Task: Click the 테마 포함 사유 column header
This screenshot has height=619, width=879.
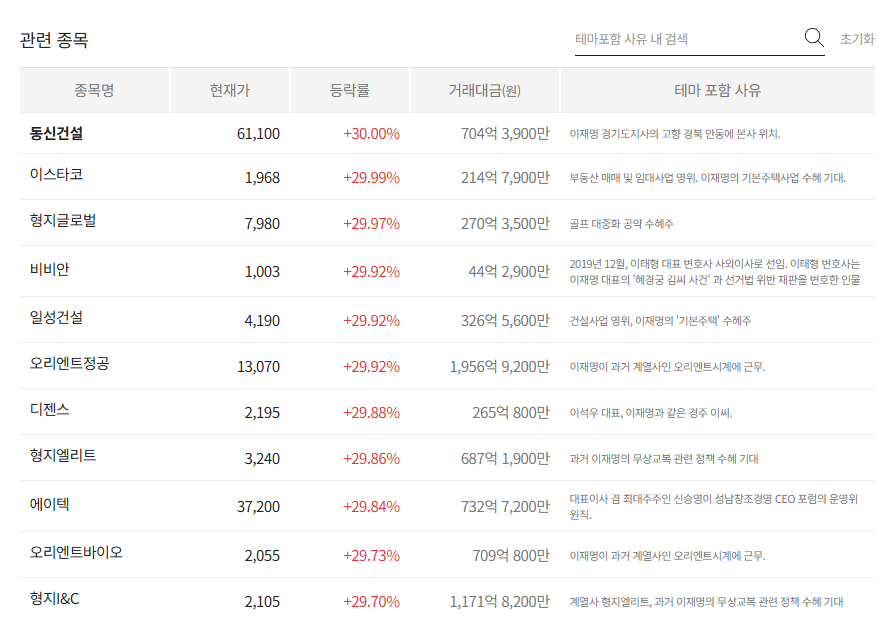Action: click(718, 90)
